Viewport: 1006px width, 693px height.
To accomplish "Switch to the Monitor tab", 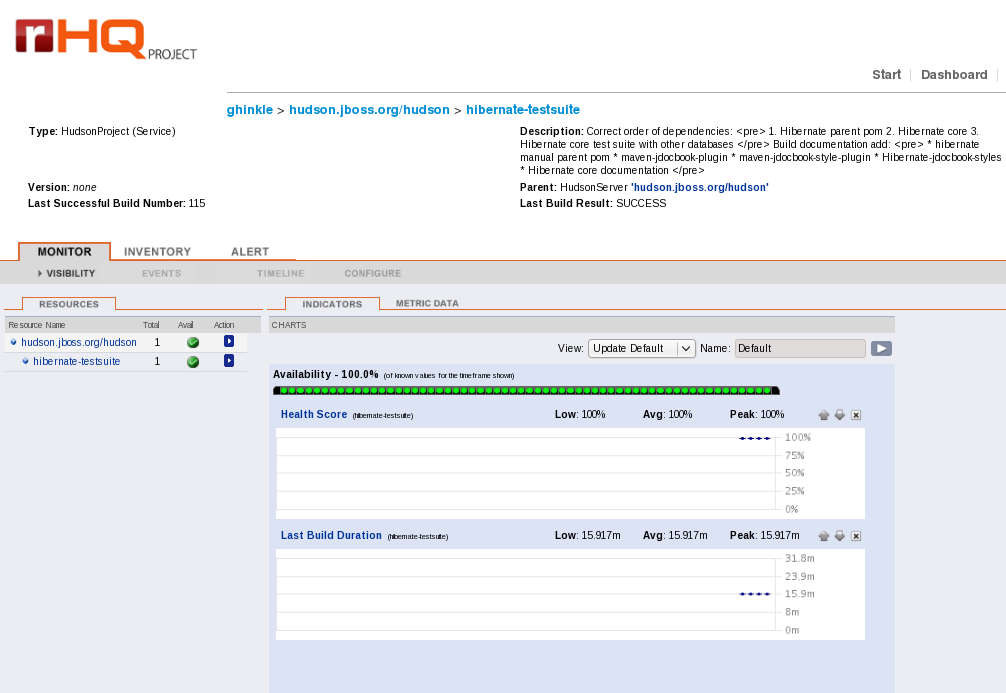I will point(64,252).
